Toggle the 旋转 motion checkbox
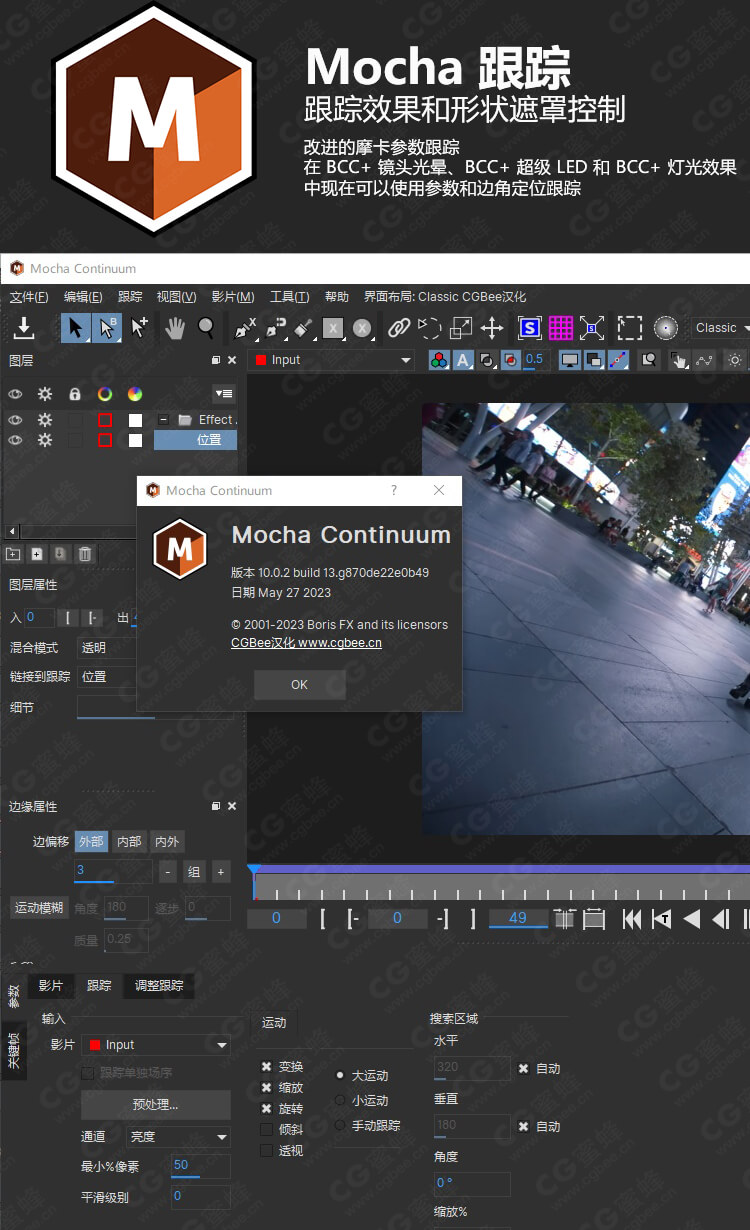 pyautogui.click(x=266, y=1109)
